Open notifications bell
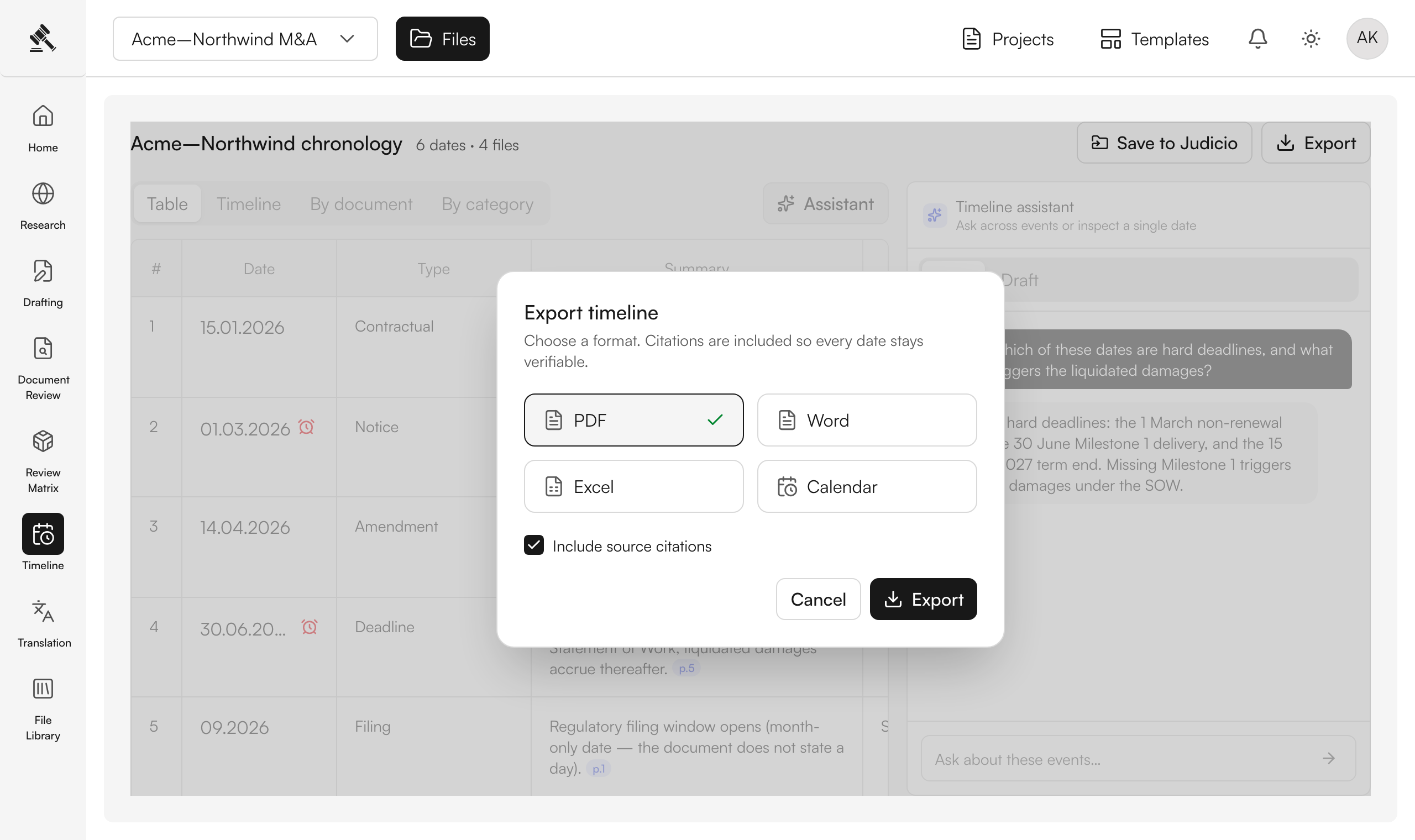The image size is (1415, 840). (x=1257, y=39)
